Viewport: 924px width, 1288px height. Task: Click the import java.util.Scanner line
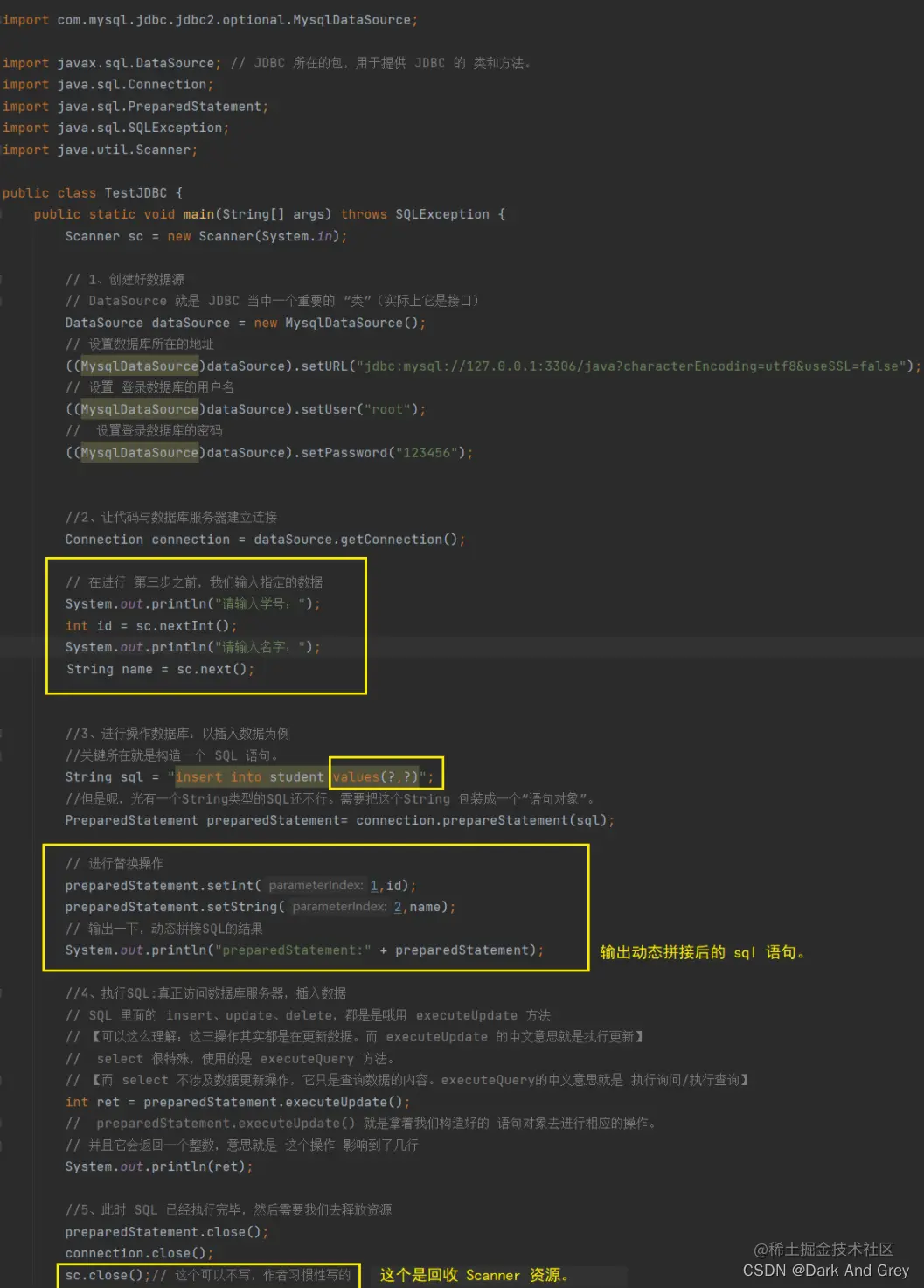point(100,150)
